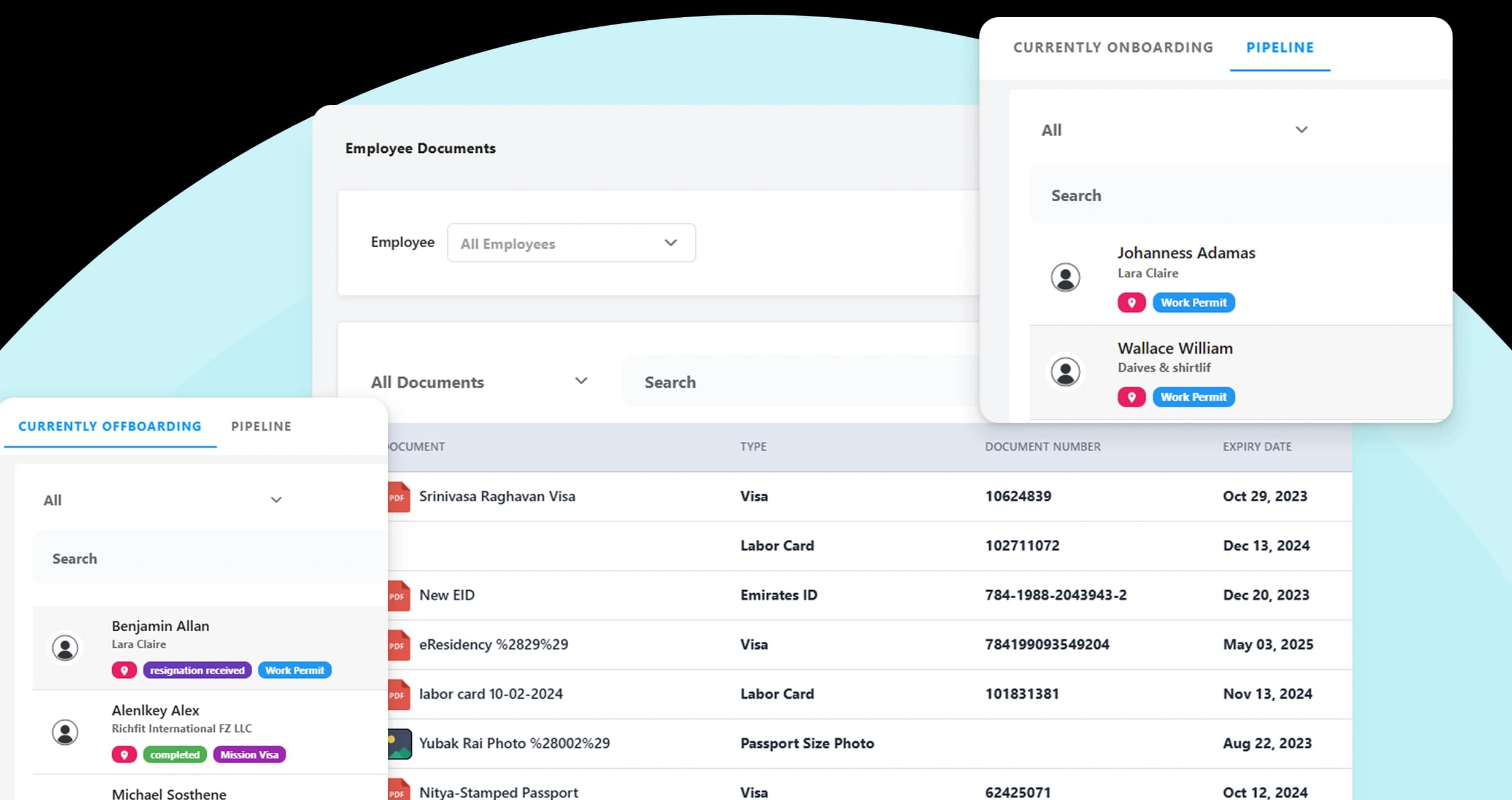The height and width of the screenshot is (800, 1512).
Task: Click Work Permit tag for Johanness Adamas
Action: coord(1194,302)
